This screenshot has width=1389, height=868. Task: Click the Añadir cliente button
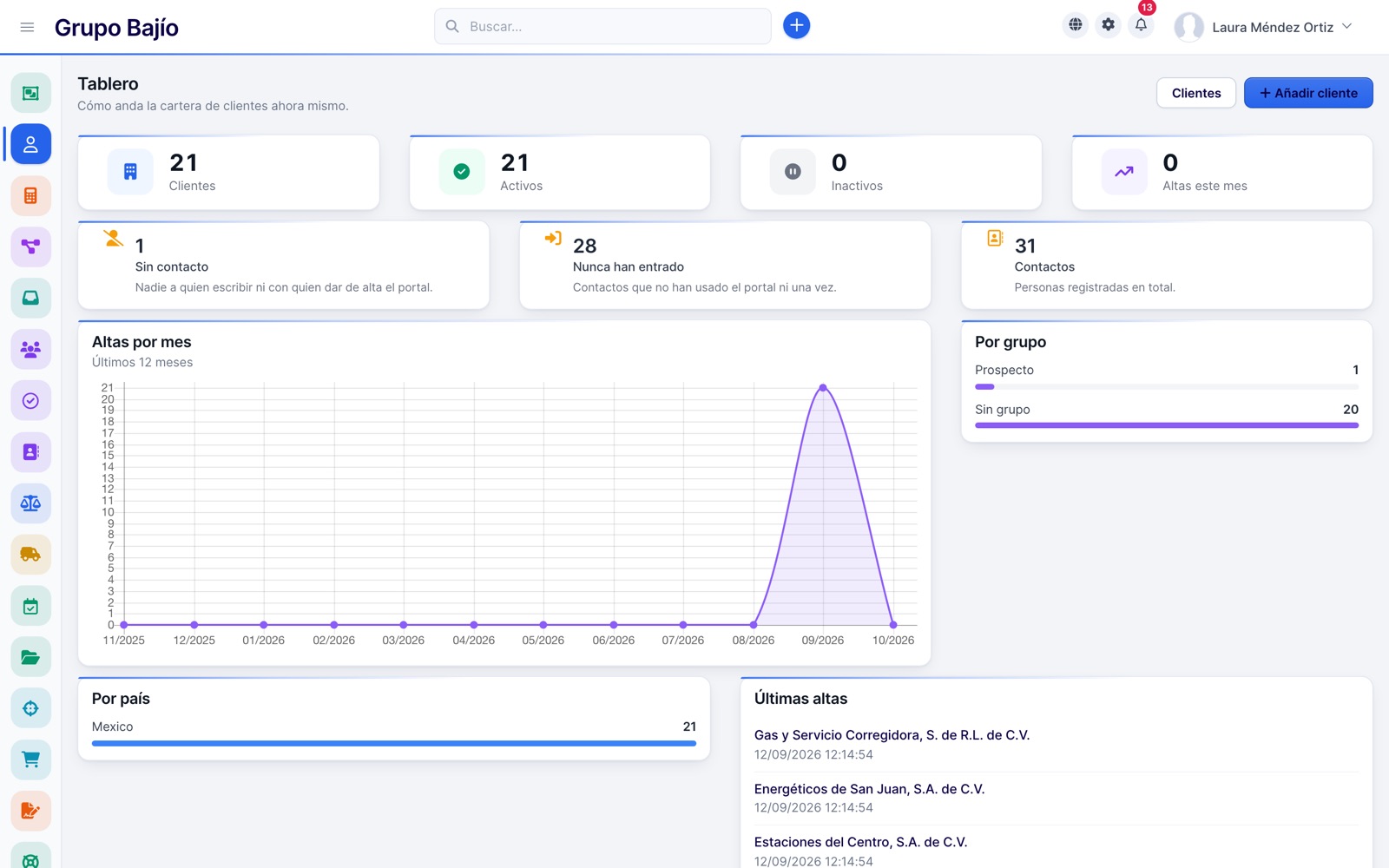tap(1308, 93)
